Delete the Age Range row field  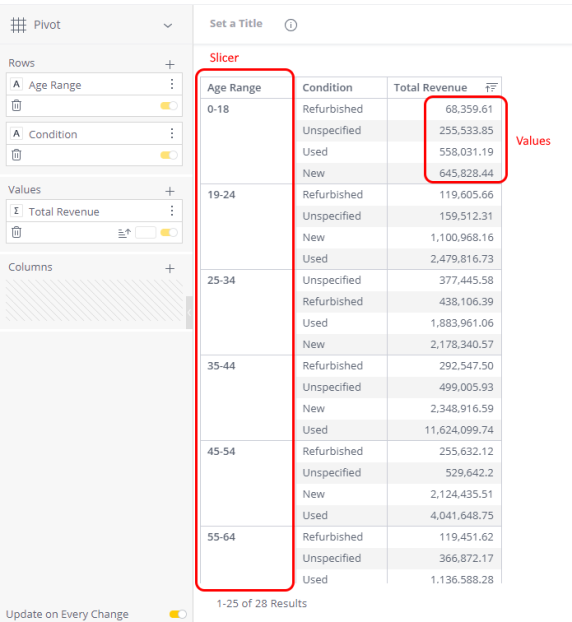pyautogui.click(x=16, y=106)
